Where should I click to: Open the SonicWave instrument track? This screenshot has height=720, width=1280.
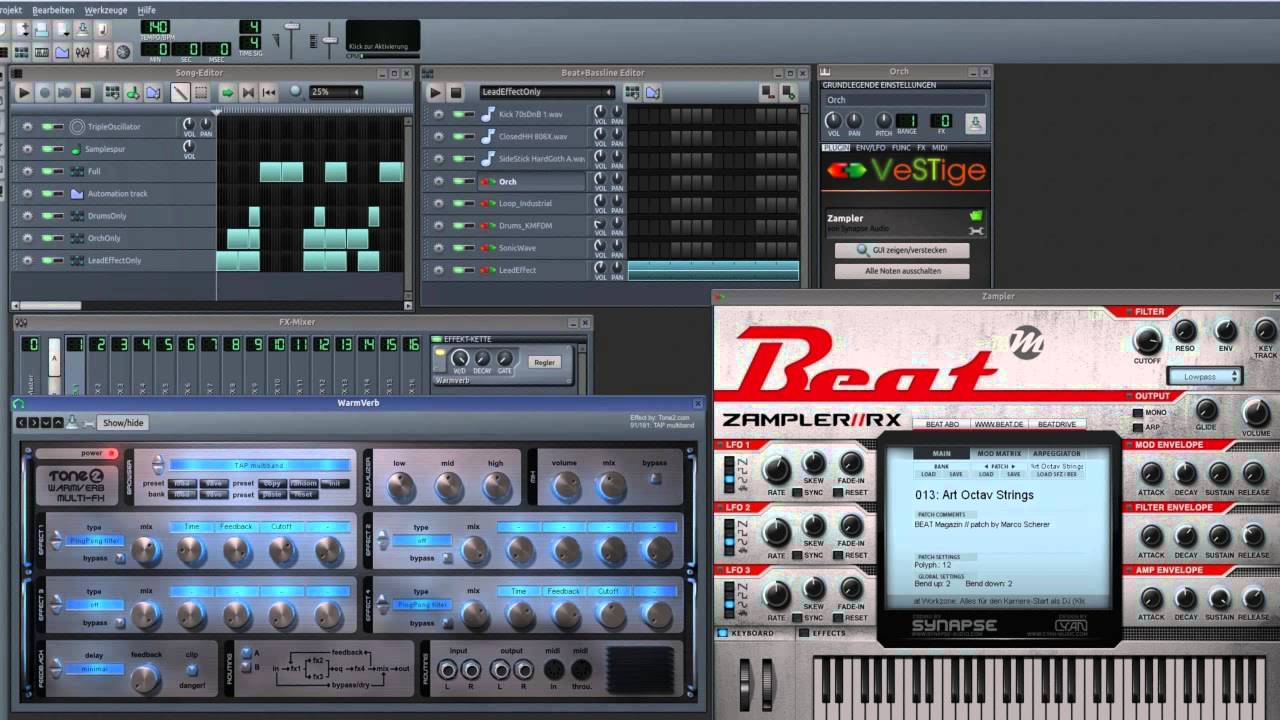(532, 247)
